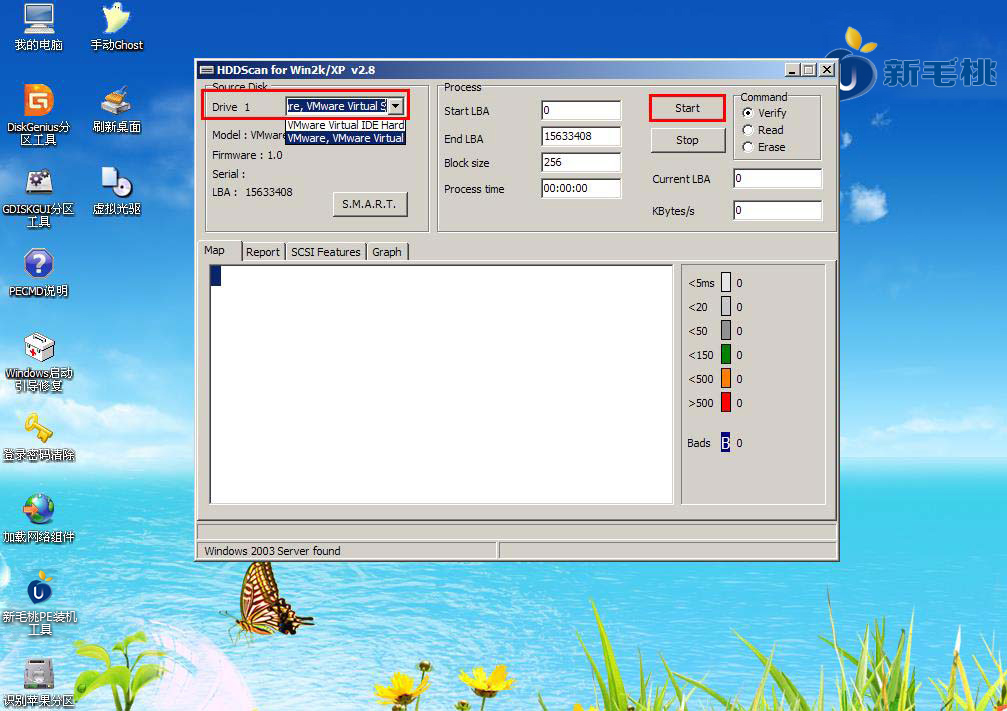
Task: Click the red >500 legend swatch
Action: click(726, 402)
